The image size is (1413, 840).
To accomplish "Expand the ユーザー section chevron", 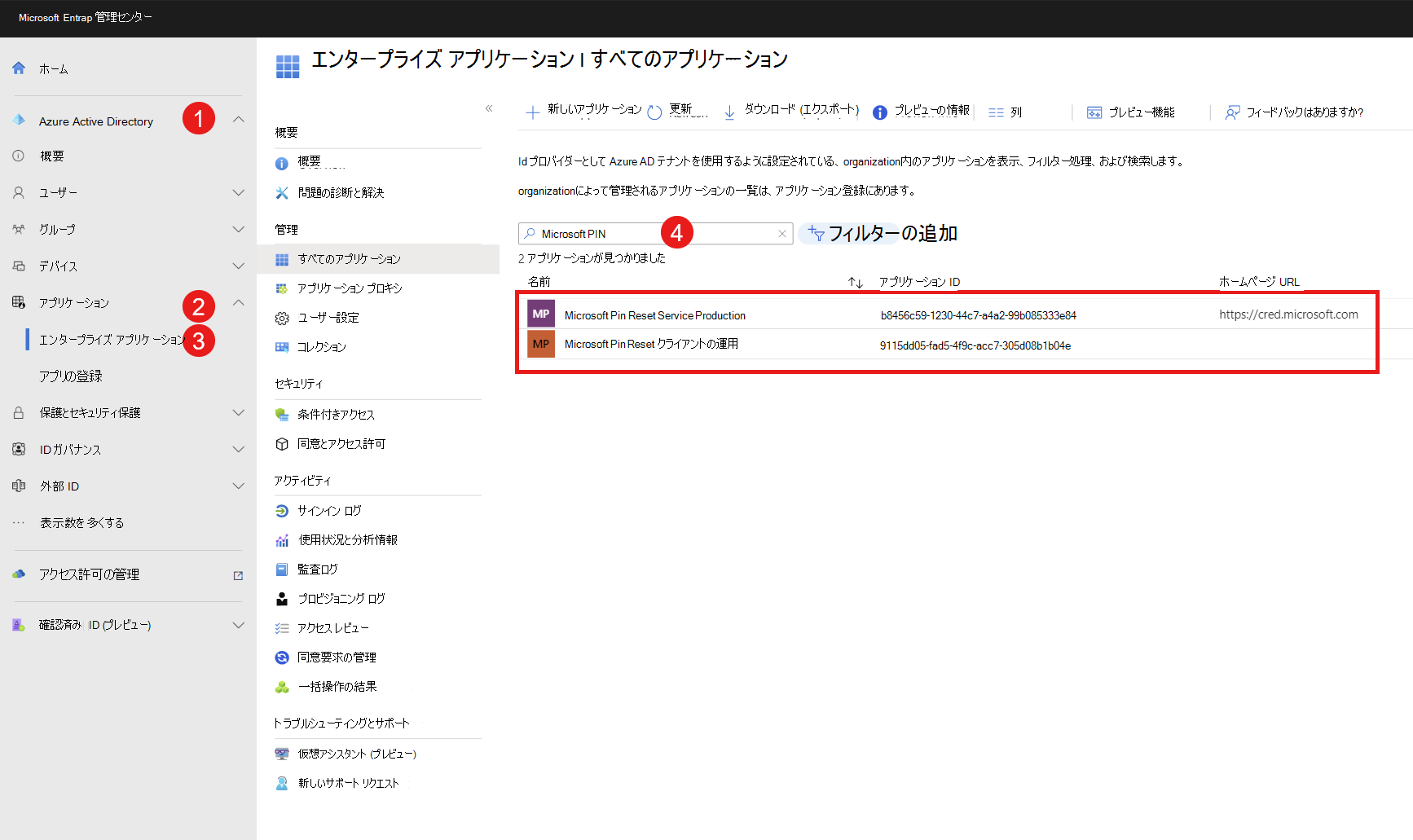I will pos(239,193).
